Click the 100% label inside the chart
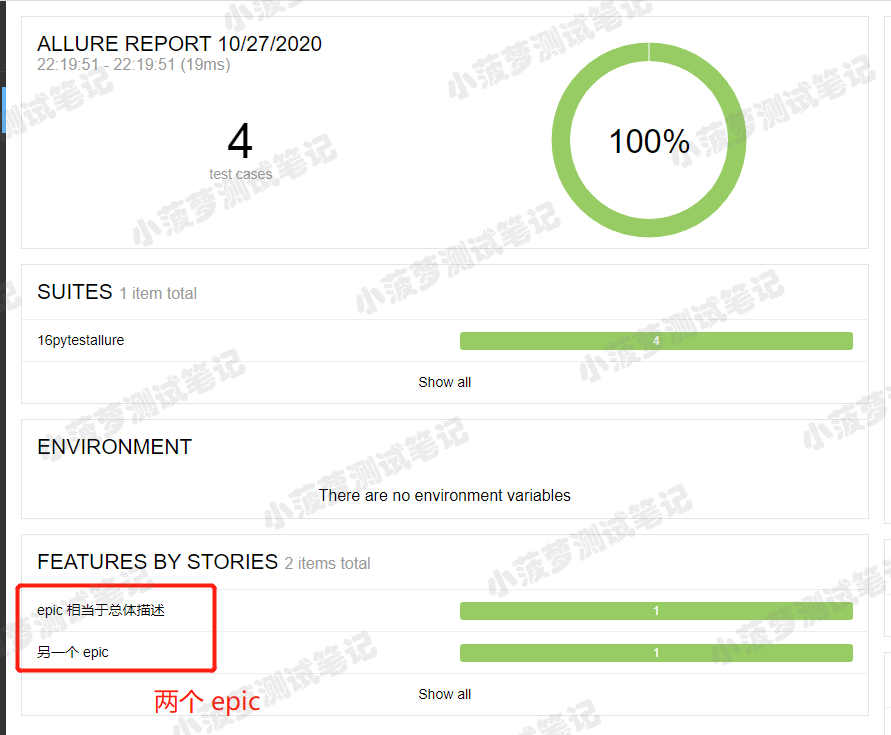 (649, 141)
